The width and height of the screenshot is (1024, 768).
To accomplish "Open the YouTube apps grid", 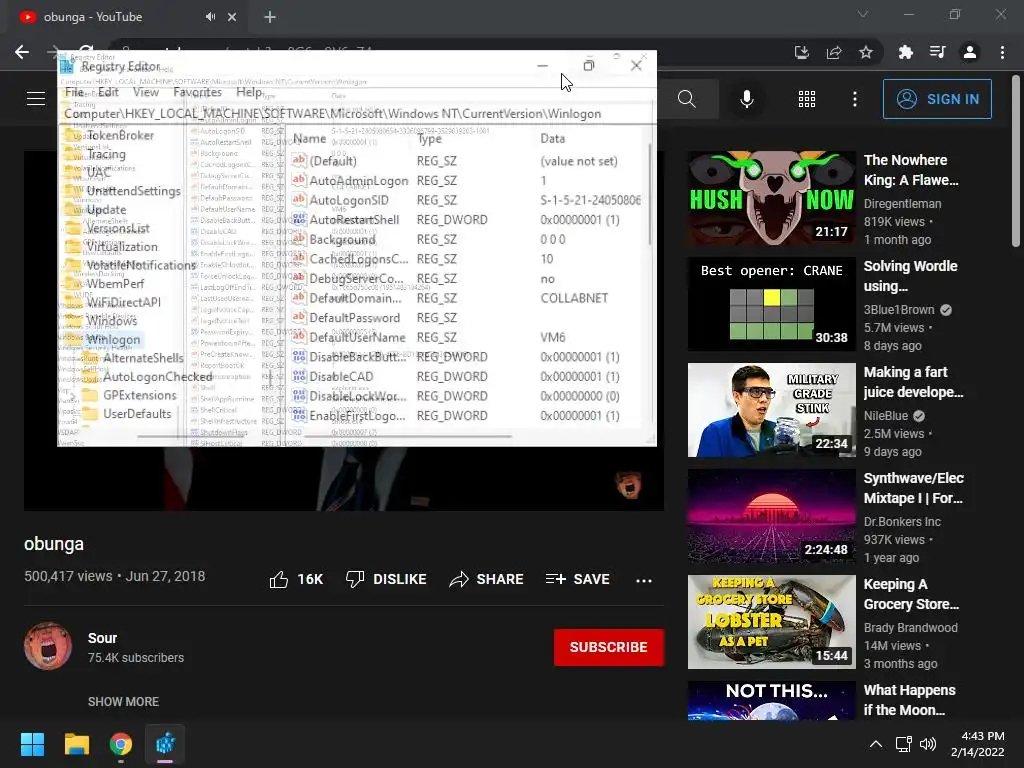I will pyautogui.click(x=807, y=99).
